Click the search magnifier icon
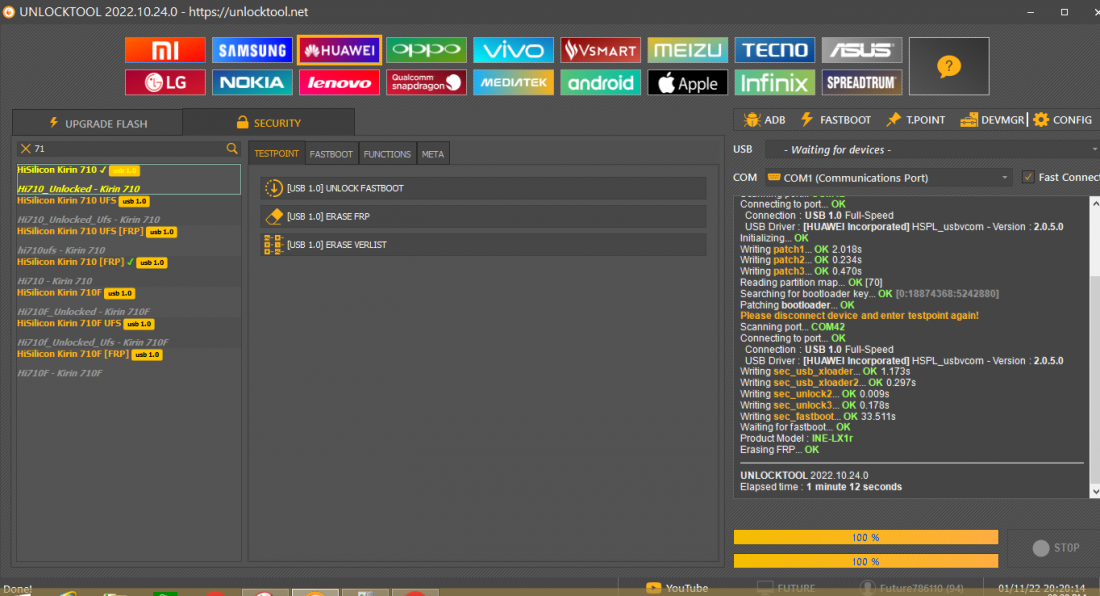This screenshot has height=596, width=1100. coord(232,149)
